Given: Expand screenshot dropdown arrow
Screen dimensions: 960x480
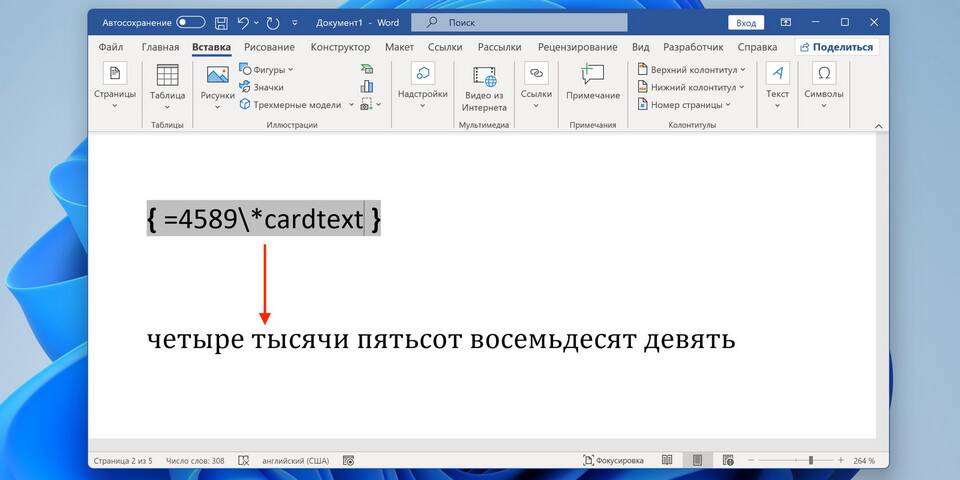Looking at the screenshot, I should 378,104.
